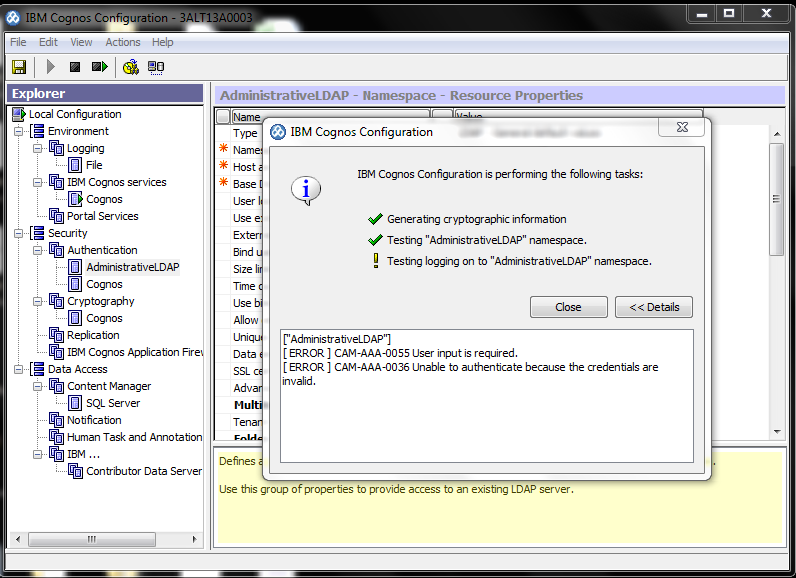Collapse the Cryptography tree node
The width and height of the screenshot is (796, 578).
click(38, 301)
